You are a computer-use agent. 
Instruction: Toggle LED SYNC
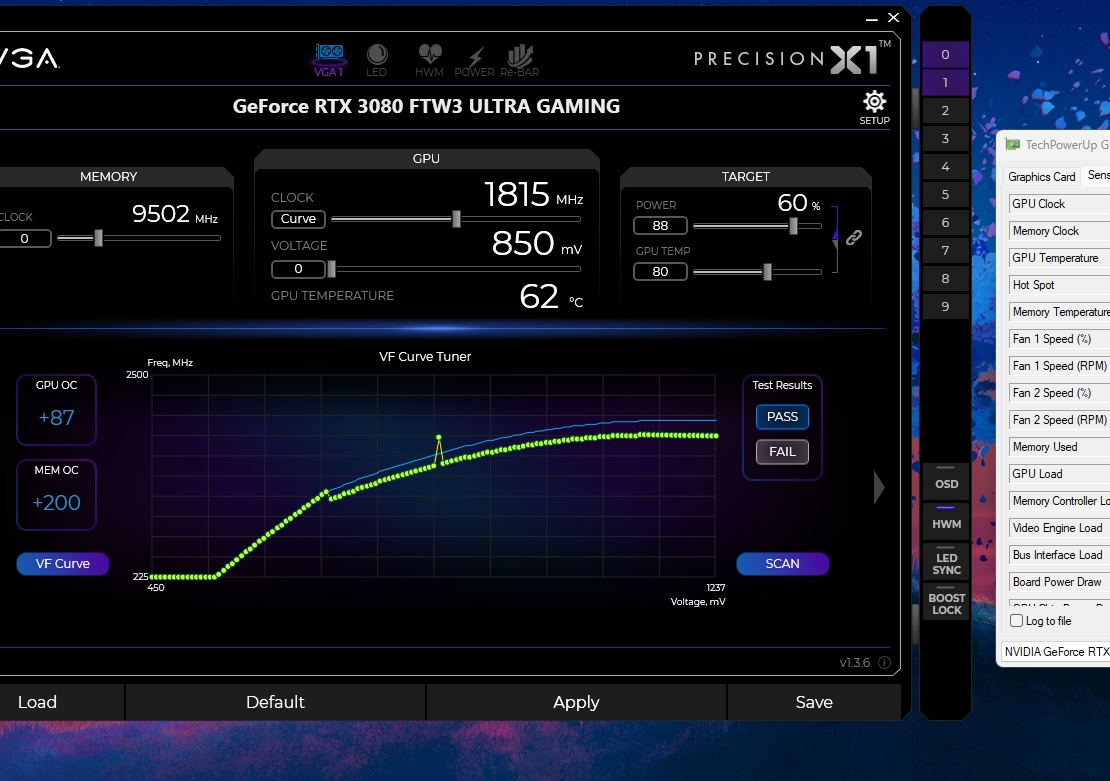[x=946, y=561]
